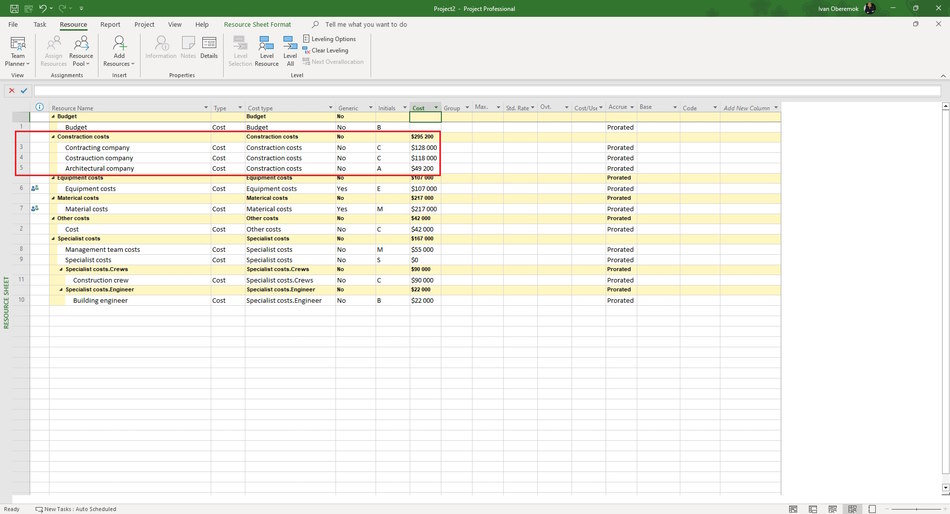
Task: Open the Resource Pool menu button
Action: point(81,52)
